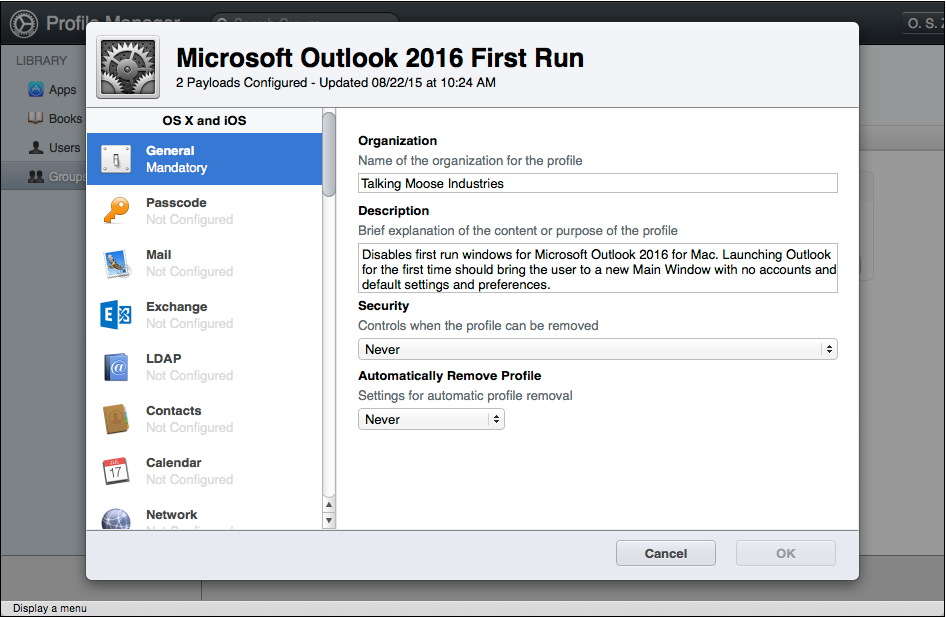Click the Books icon in the Library sidebar

coord(36,118)
